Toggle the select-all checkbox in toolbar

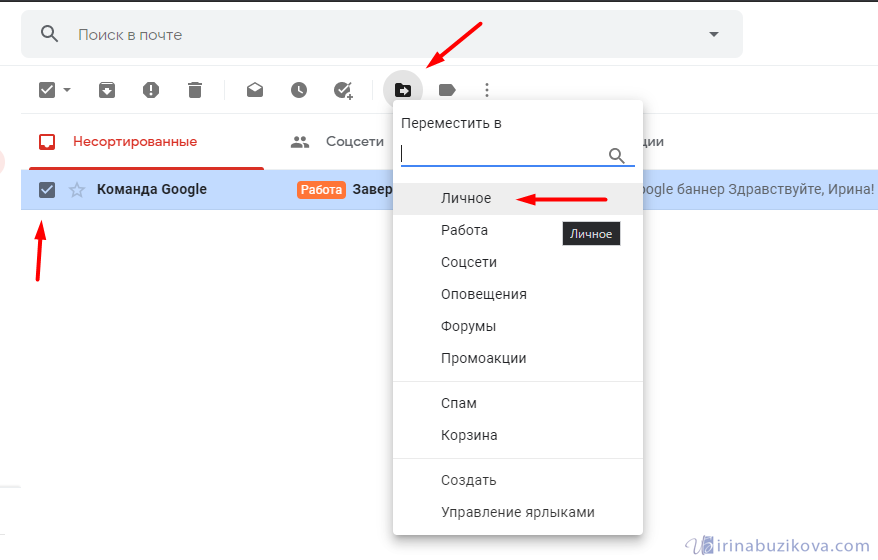(47, 90)
